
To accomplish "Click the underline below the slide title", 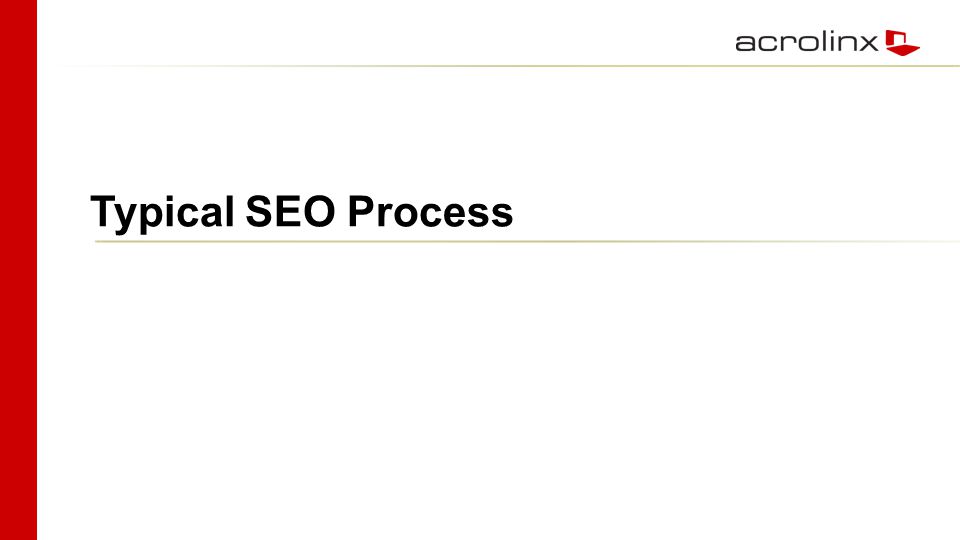I will pos(527,241).
